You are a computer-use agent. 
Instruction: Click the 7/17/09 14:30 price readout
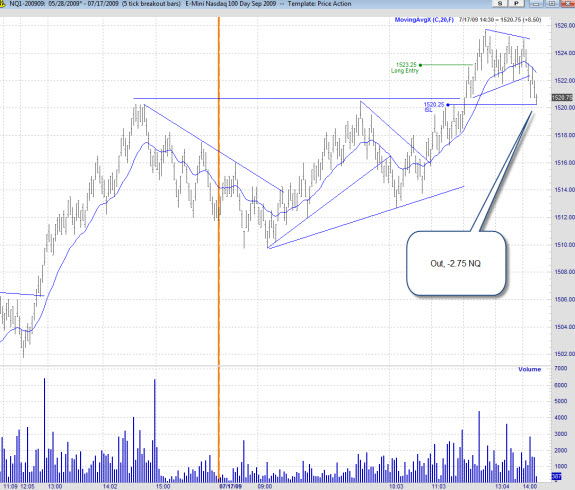500,20
